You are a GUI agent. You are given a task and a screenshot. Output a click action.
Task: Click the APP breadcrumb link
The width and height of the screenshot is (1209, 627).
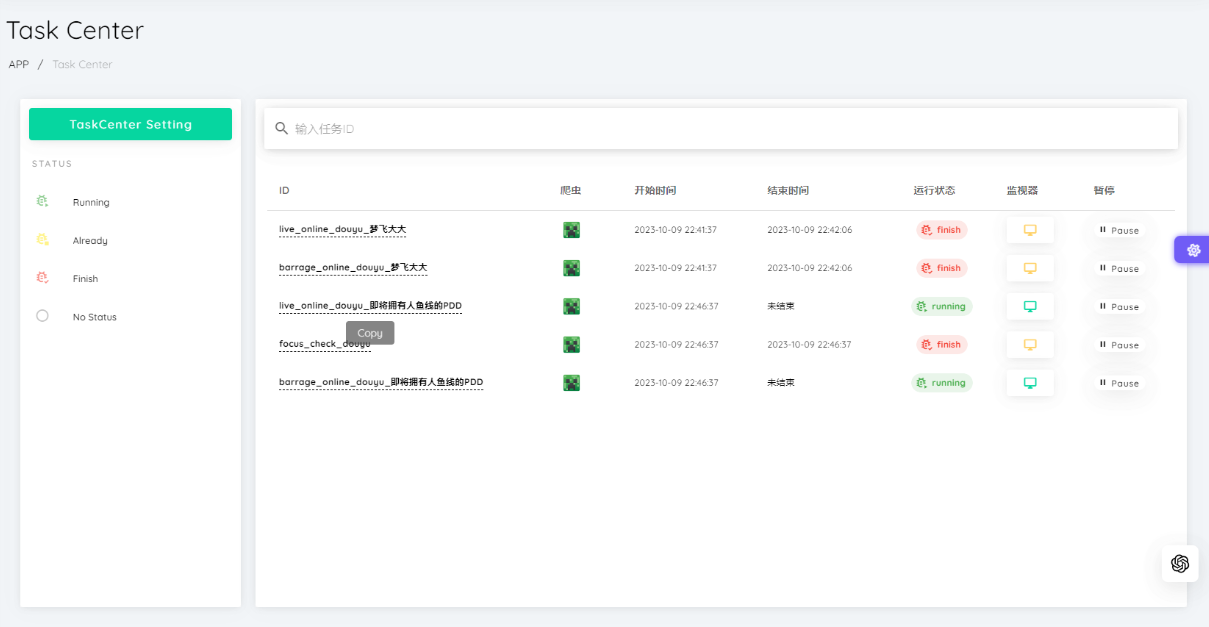(19, 64)
